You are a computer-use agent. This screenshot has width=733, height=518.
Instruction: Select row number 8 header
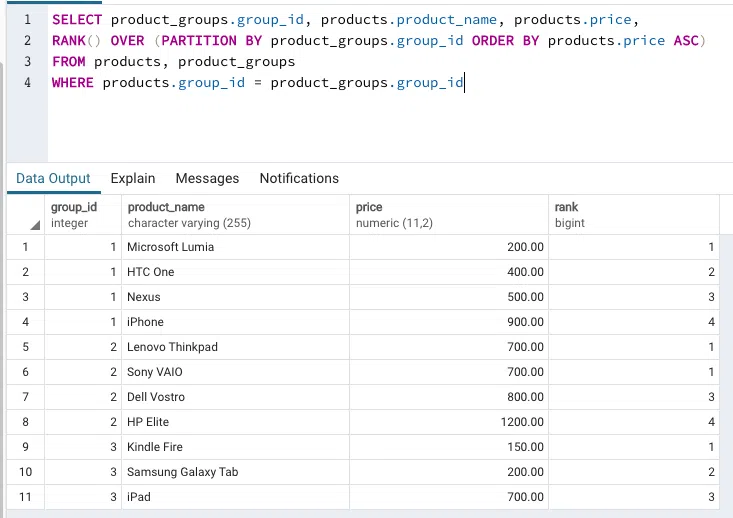pos(25,422)
